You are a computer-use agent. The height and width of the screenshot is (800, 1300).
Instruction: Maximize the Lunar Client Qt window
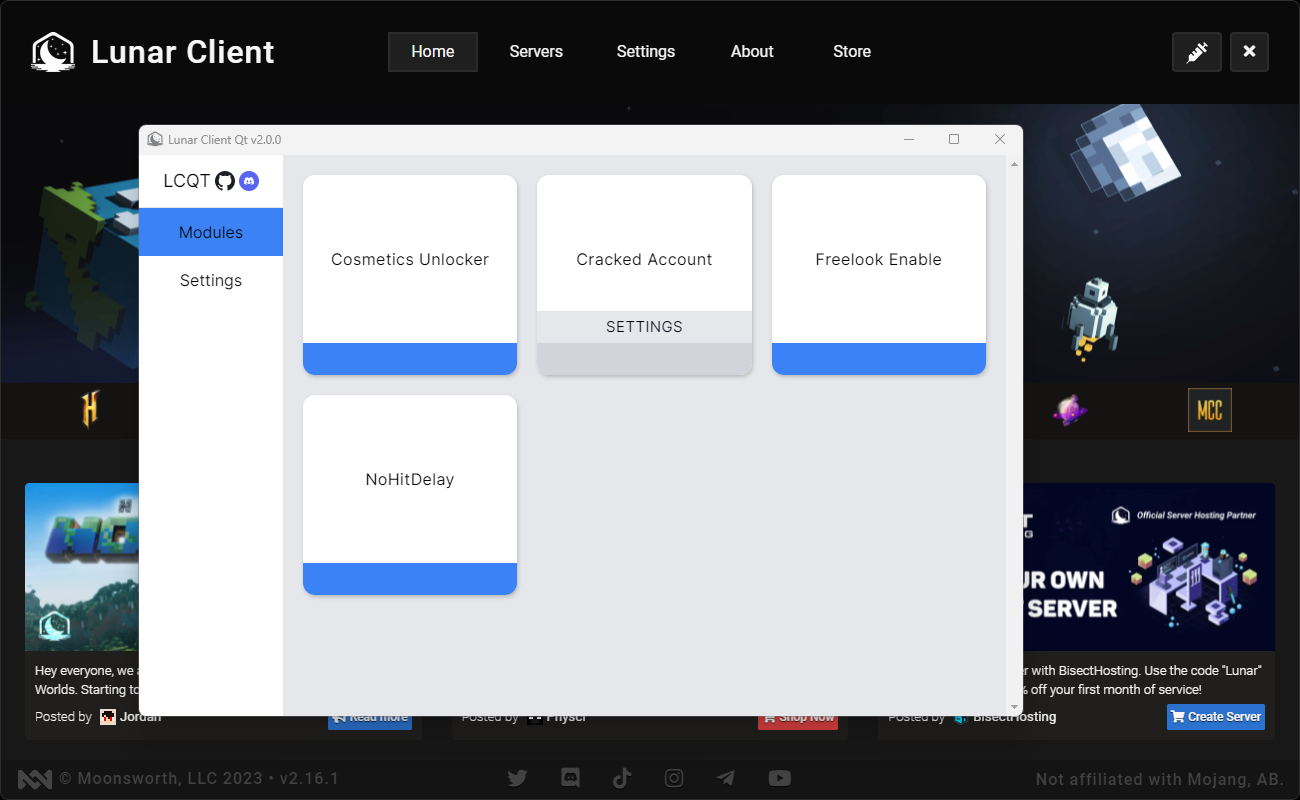[x=954, y=139]
